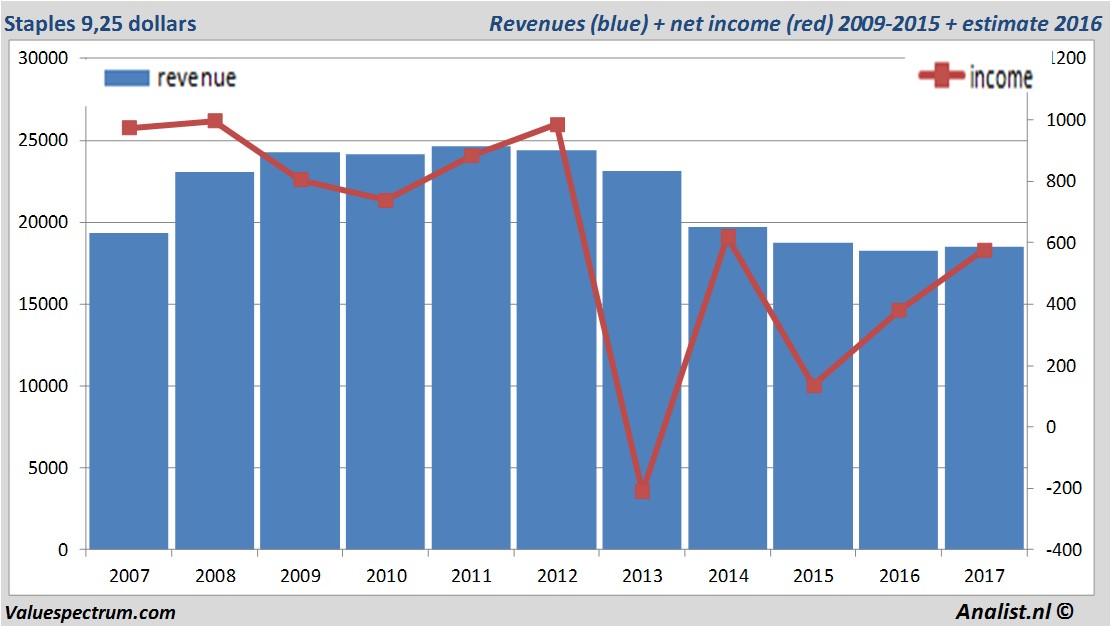Click the x-axis year label 2014
This screenshot has height=627, width=1111.
728,575
